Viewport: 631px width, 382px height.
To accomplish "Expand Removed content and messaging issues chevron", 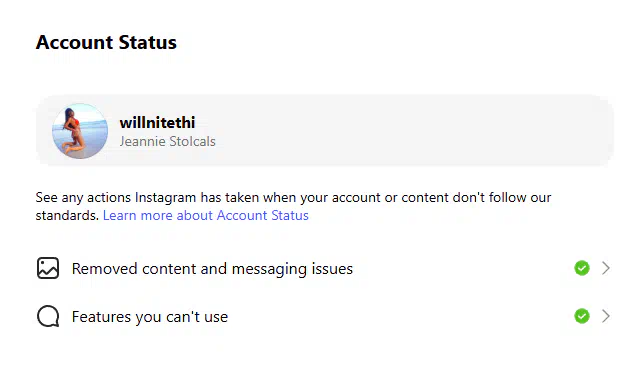I will click(x=606, y=268).
